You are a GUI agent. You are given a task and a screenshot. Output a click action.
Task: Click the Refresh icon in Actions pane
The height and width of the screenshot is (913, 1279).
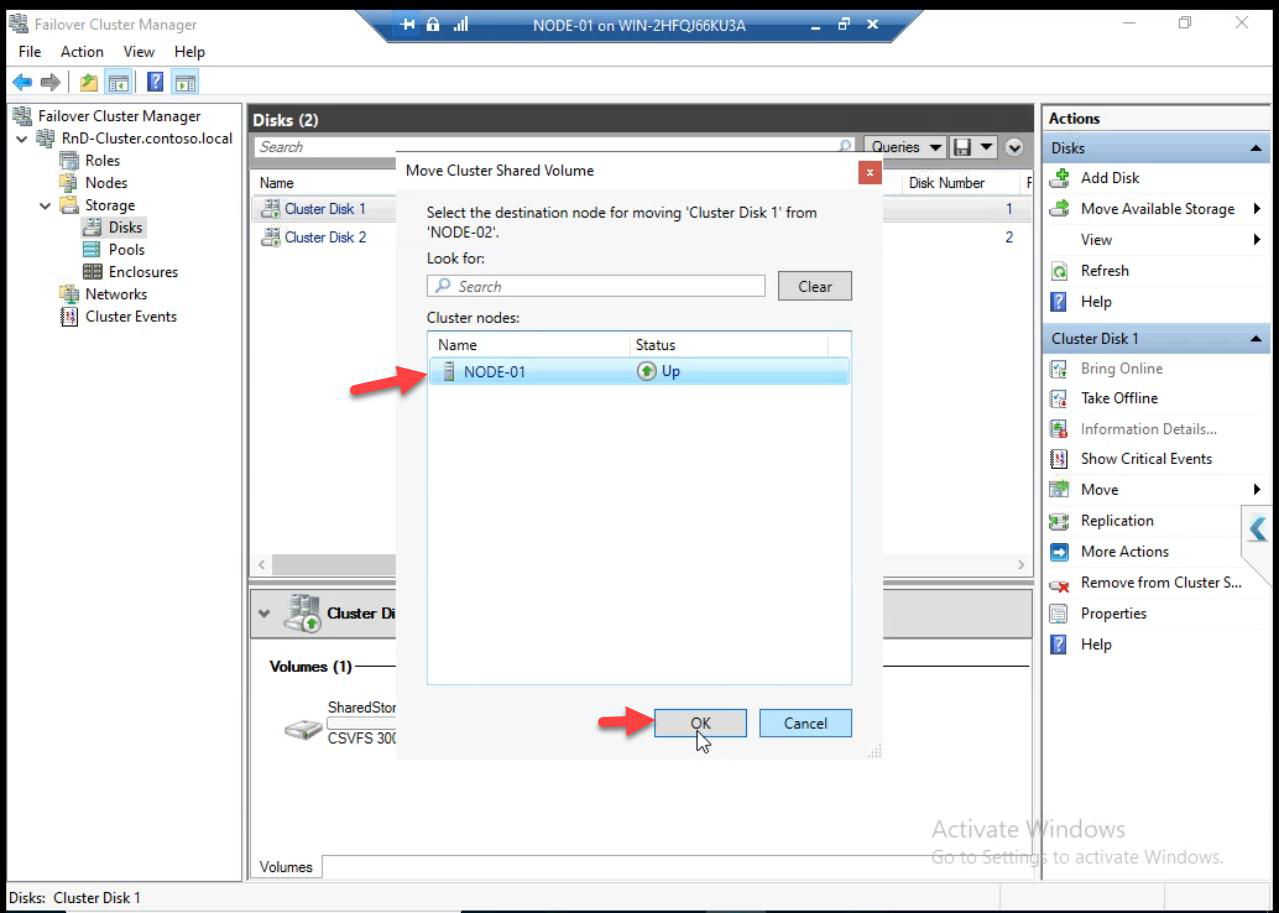pyautogui.click(x=1060, y=271)
